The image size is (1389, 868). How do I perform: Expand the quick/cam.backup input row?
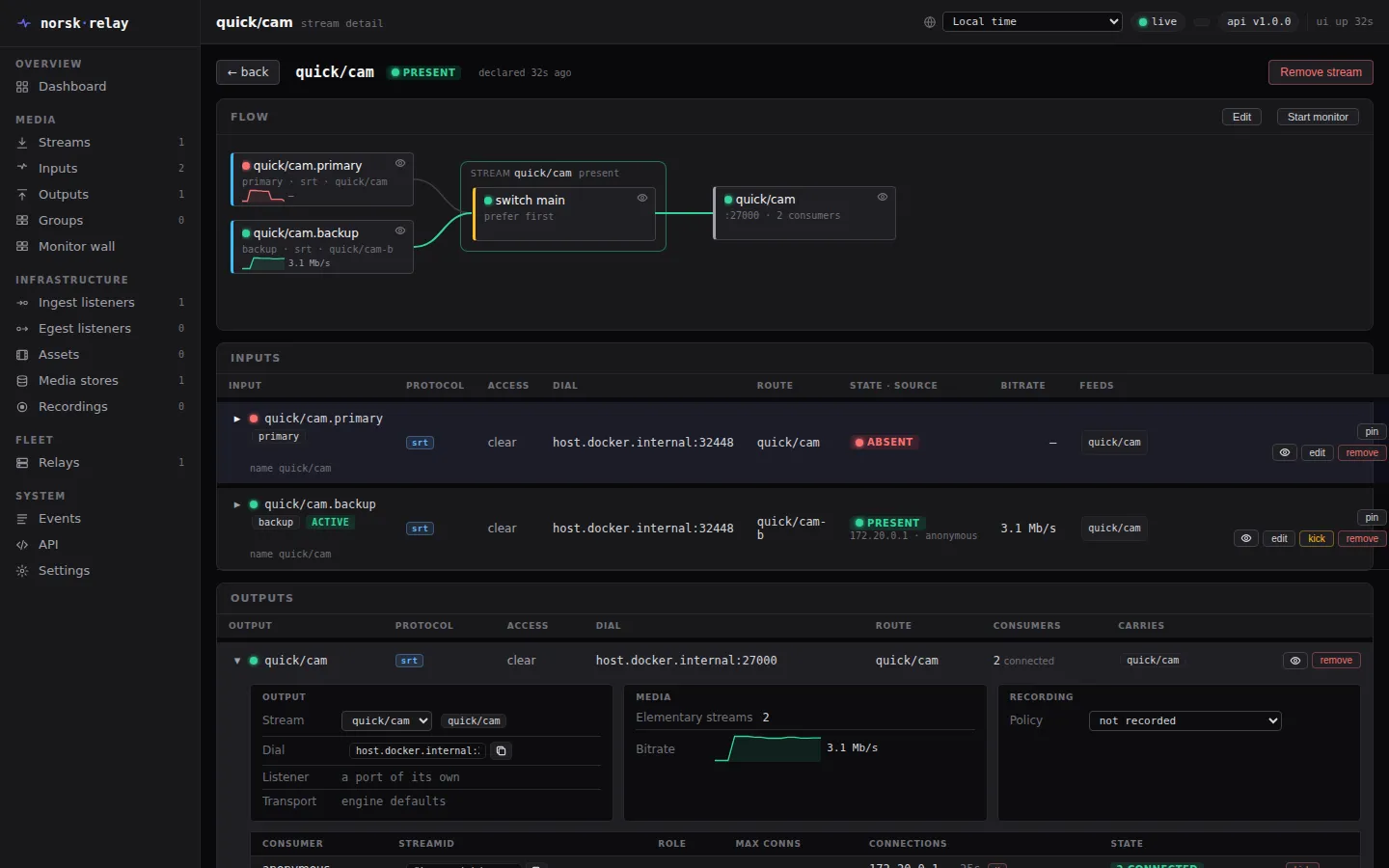point(237,504)
